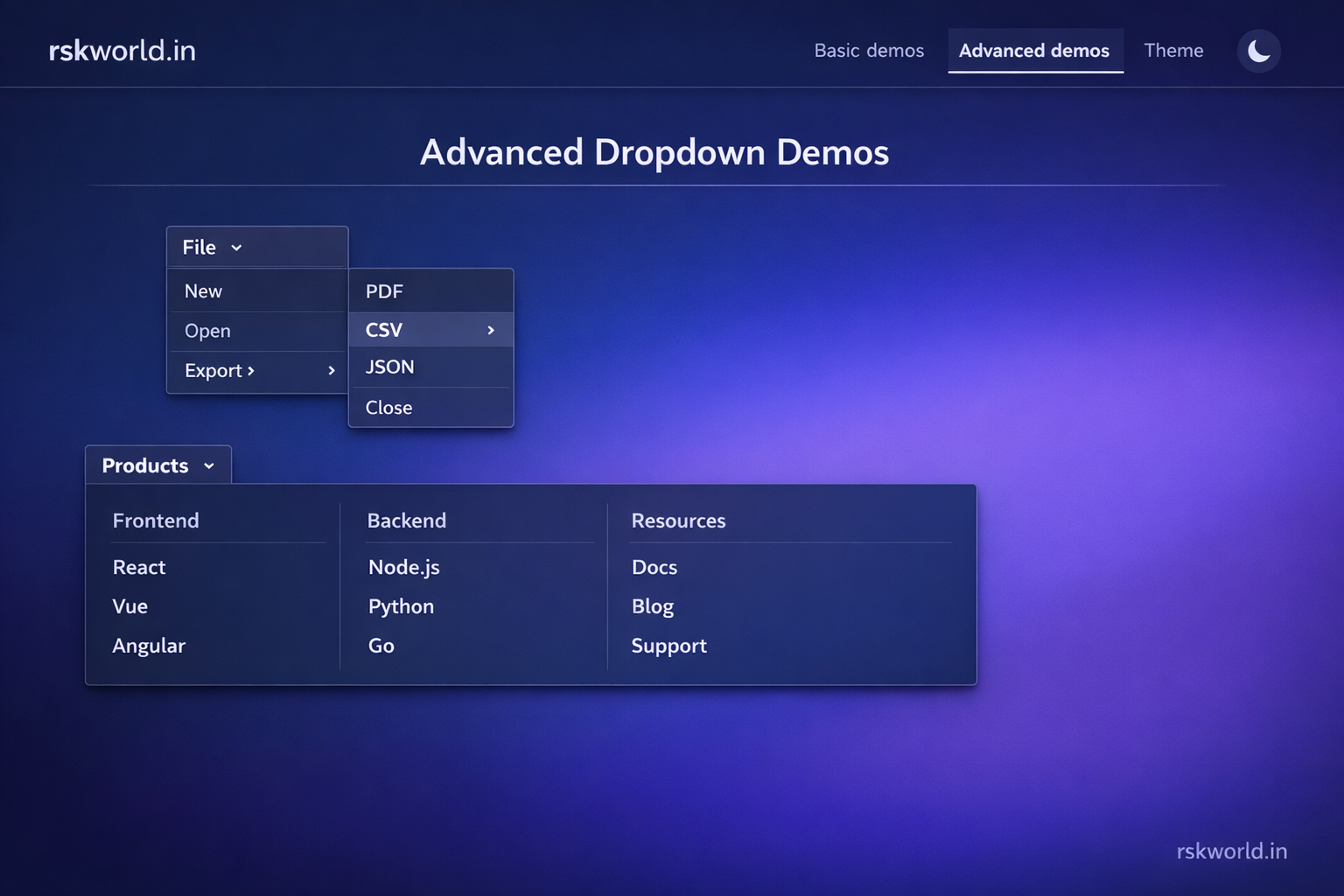
Task: Select New from the File menu
Action: (203, 290)
